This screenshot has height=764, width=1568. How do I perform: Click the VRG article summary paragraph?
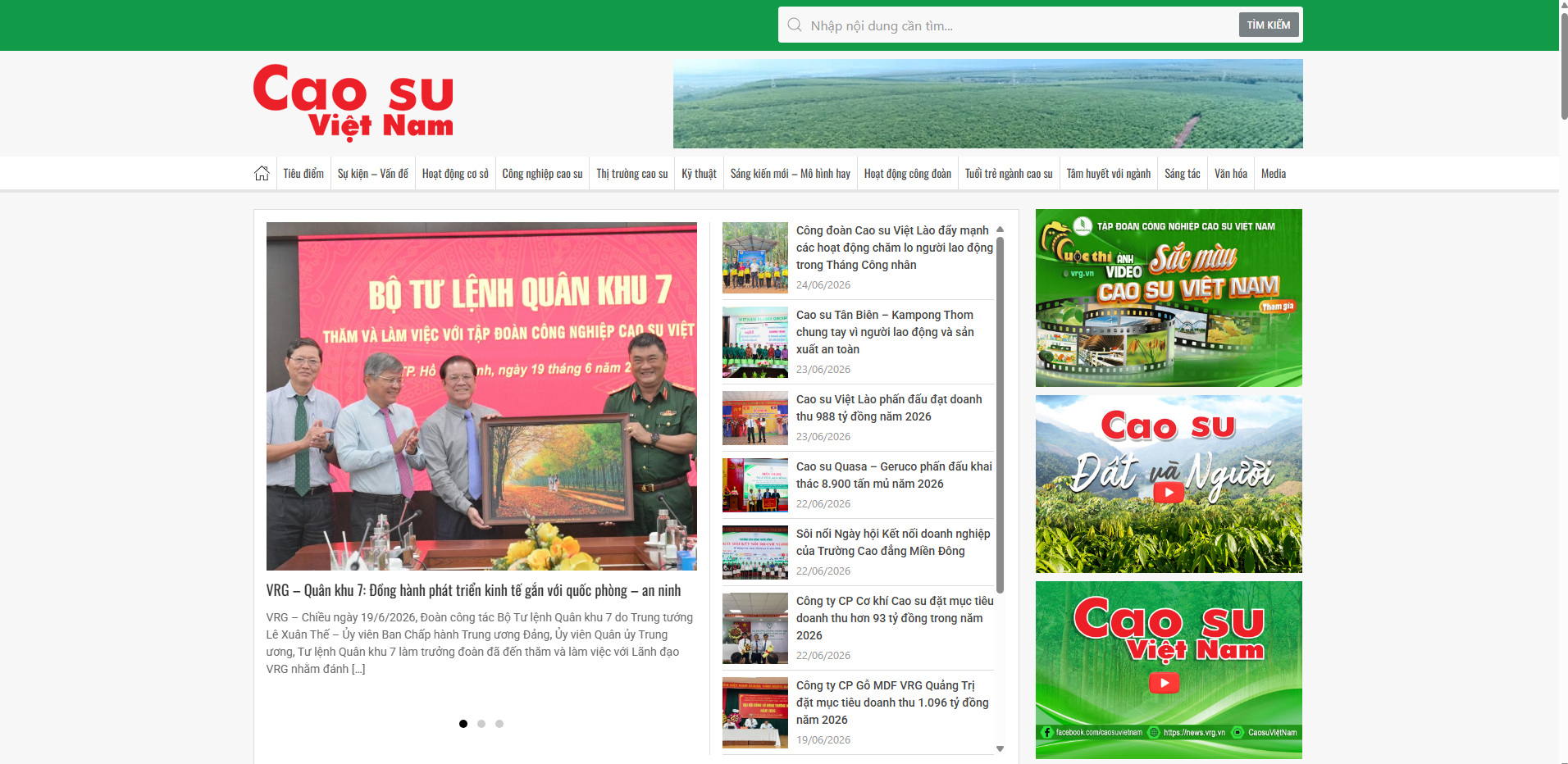coord(480,643)
